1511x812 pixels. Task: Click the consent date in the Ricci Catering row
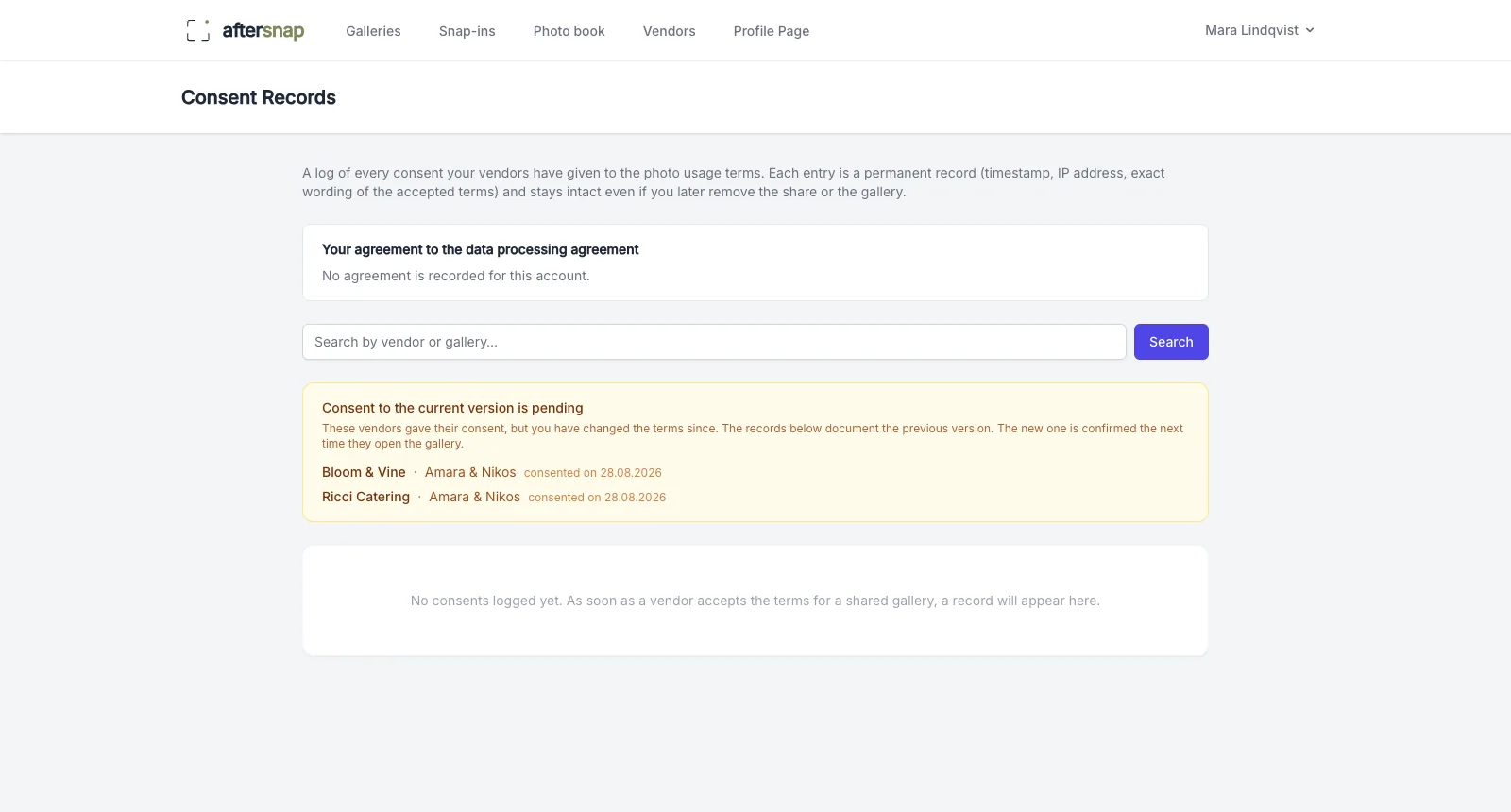[597, 498]
